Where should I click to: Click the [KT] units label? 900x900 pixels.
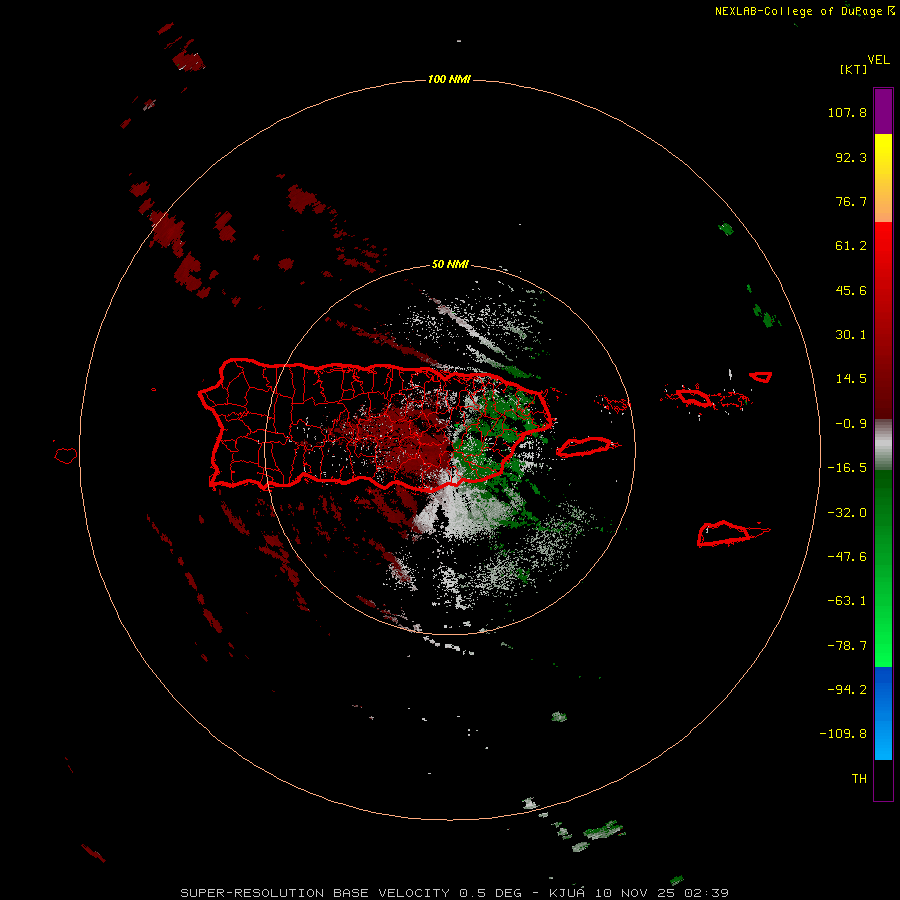[x=854, y=69]
